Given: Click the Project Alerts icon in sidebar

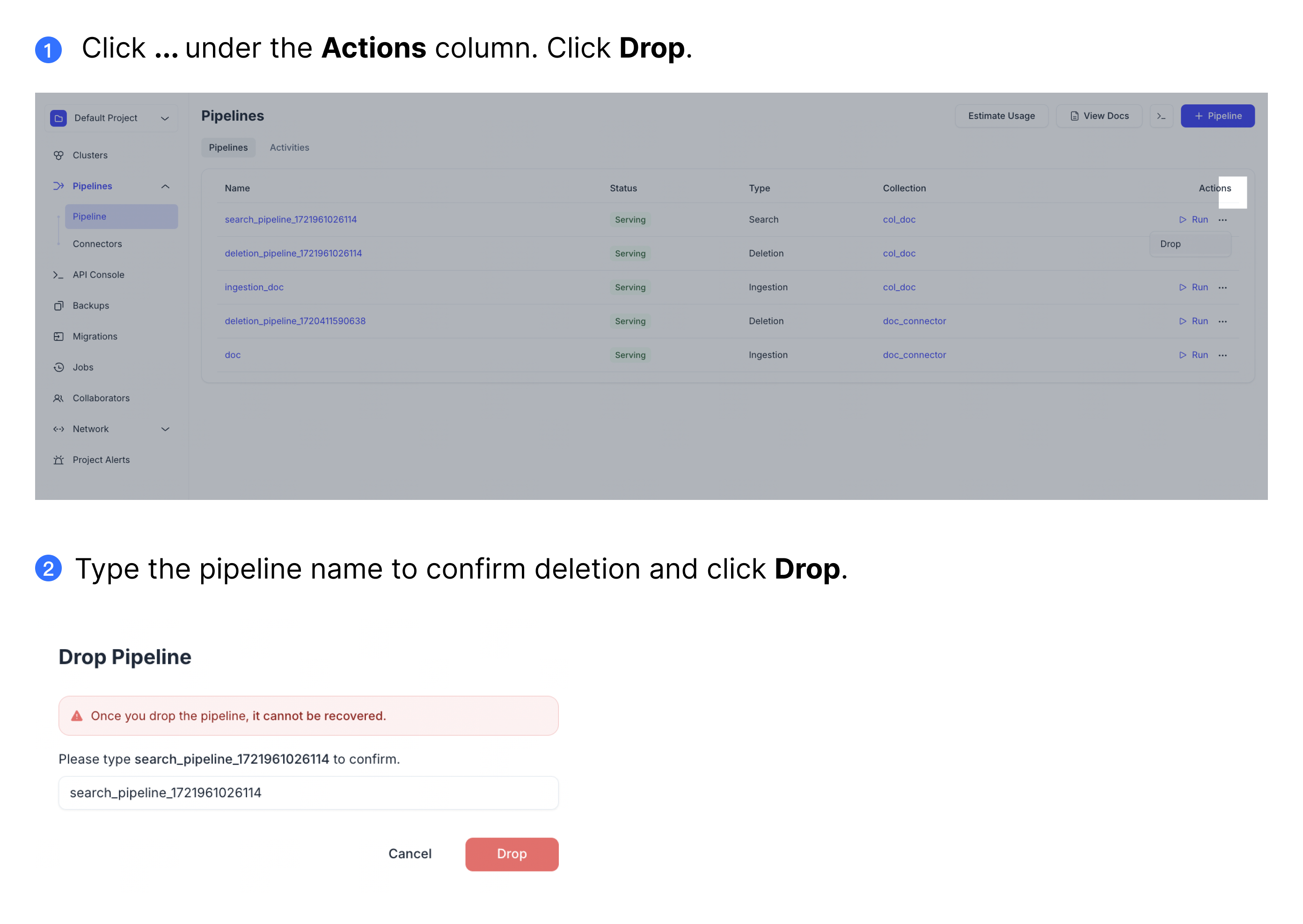Looking at the screenshot, I should [57, 459].
